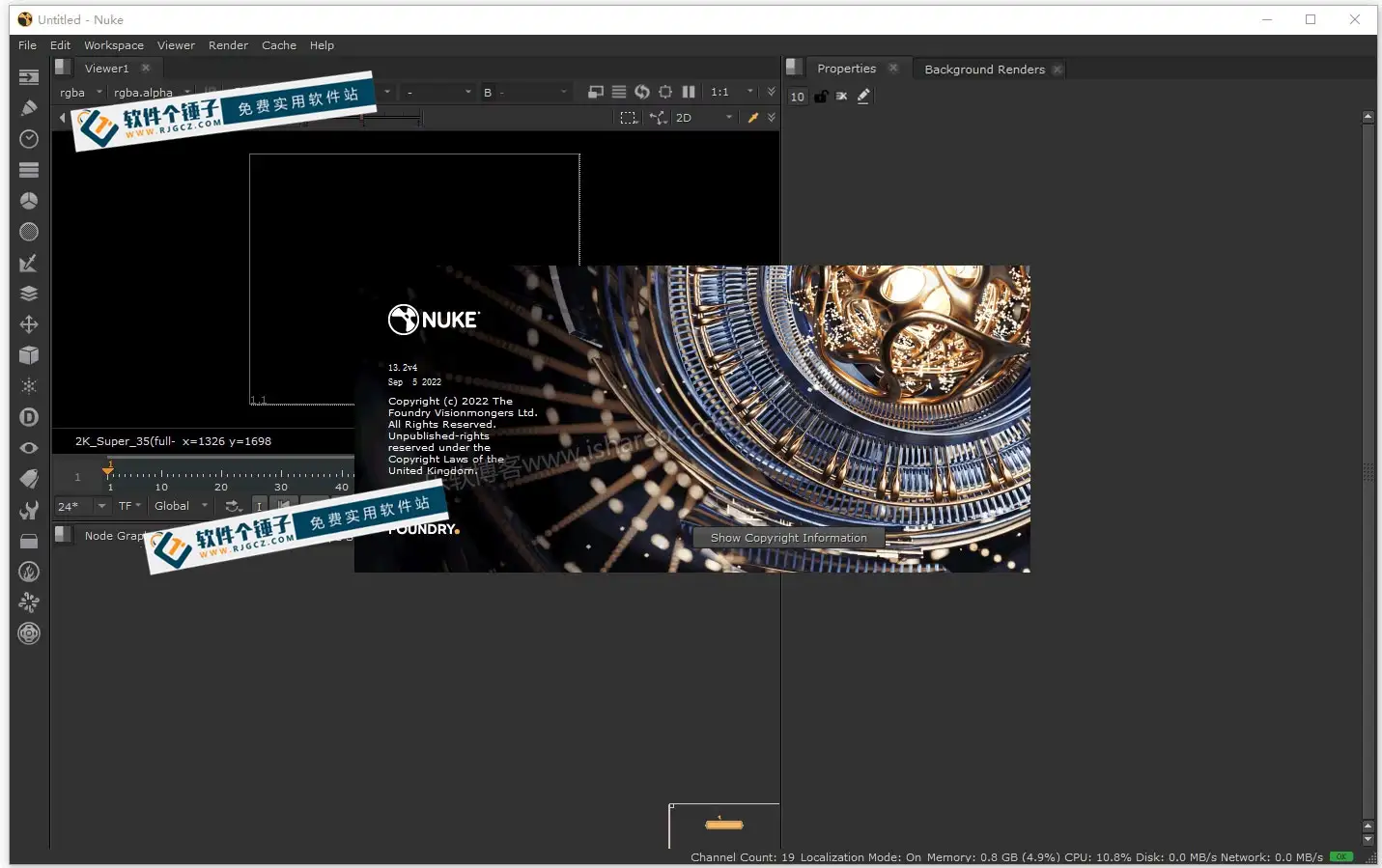
Task: Open the Global frame range dropdown
Action: (x=181, y=506)
